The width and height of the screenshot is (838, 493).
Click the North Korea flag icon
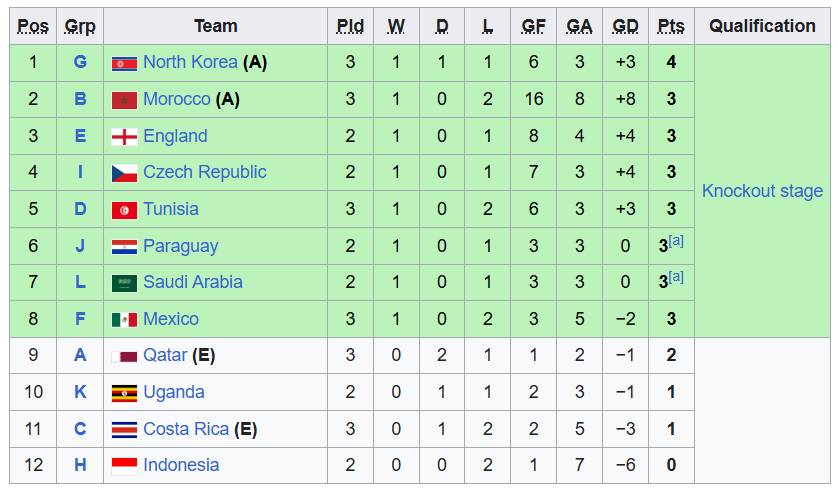[123, 63]
